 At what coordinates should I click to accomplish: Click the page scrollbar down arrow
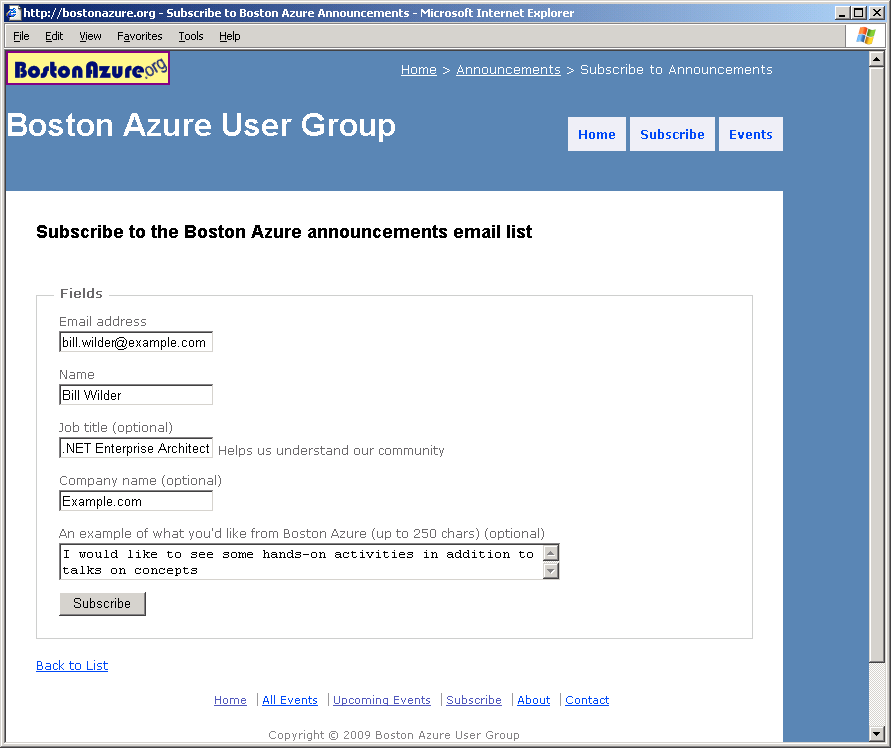(x=876, y=733)
